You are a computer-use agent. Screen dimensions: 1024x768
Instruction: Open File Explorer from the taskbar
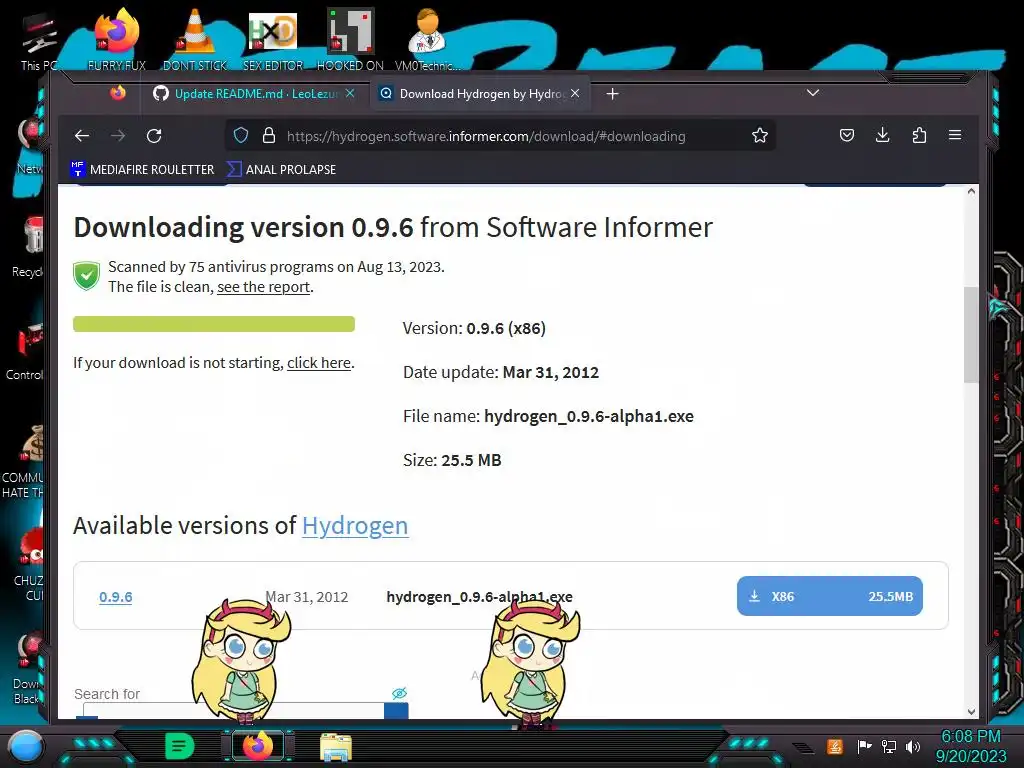[336, 746]
